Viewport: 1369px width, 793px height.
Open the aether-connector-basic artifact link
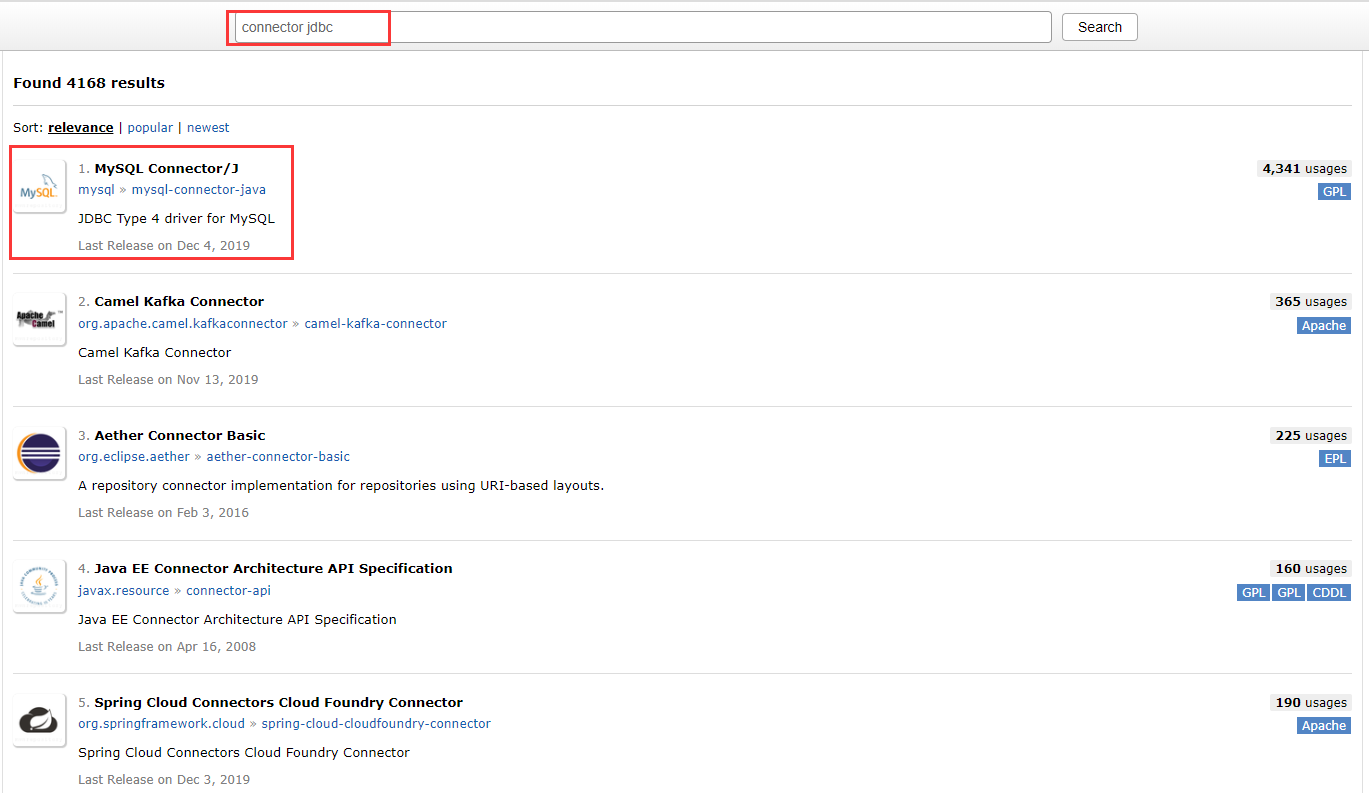[x=278, y=457]
